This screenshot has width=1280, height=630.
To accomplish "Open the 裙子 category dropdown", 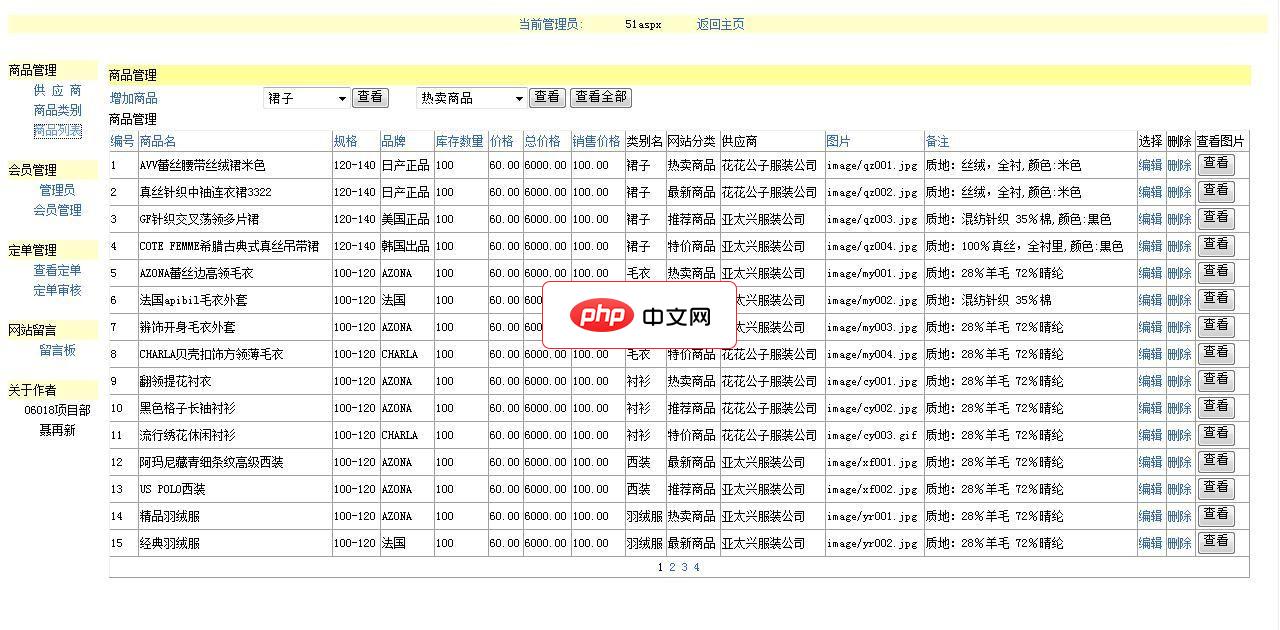I will tap(305, 97).
